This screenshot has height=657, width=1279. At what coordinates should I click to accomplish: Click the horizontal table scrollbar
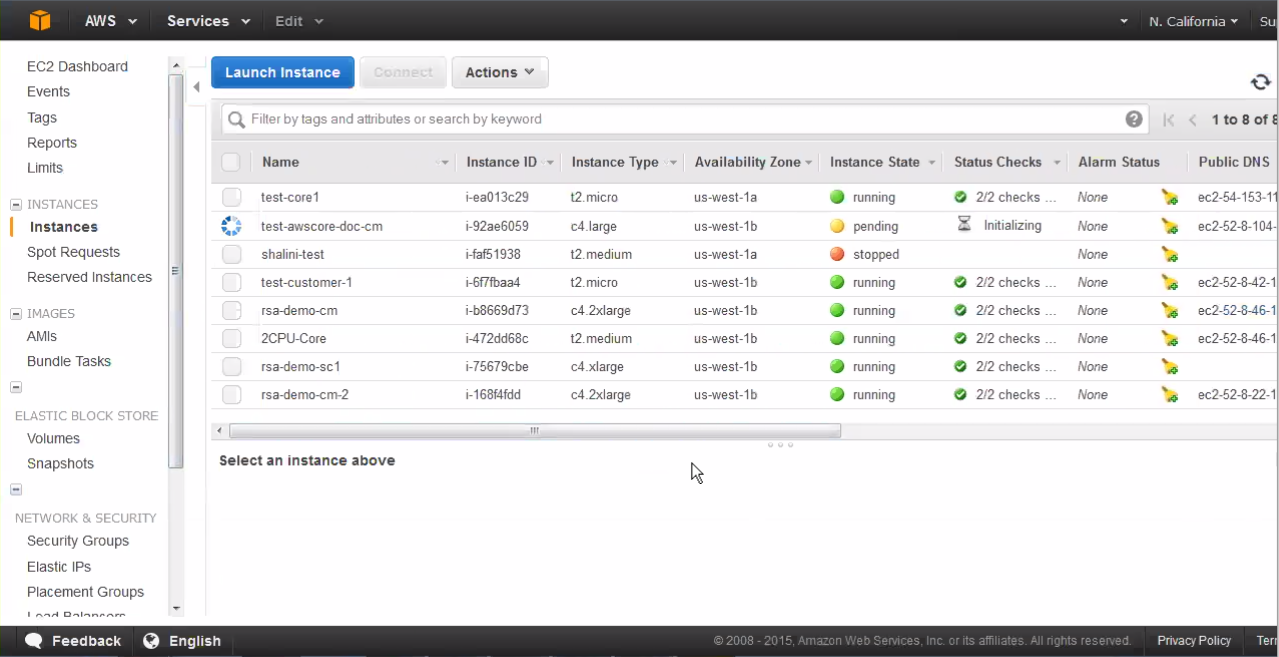[x=534, y=431]
